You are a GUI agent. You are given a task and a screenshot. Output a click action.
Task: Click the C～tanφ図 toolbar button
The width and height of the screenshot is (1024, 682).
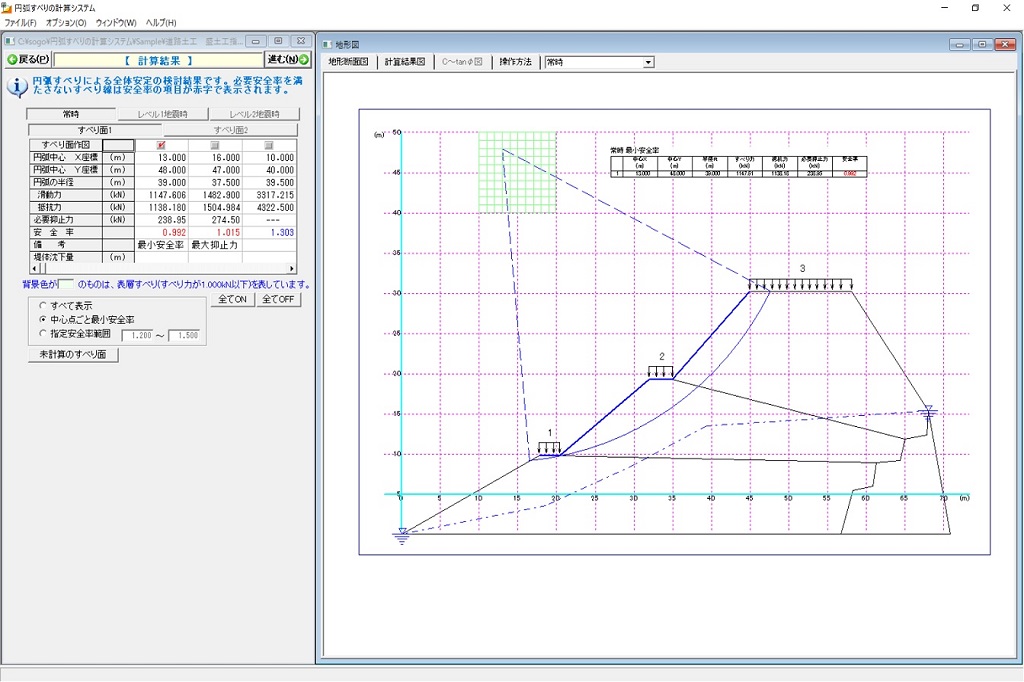click(x=462, y=62)
